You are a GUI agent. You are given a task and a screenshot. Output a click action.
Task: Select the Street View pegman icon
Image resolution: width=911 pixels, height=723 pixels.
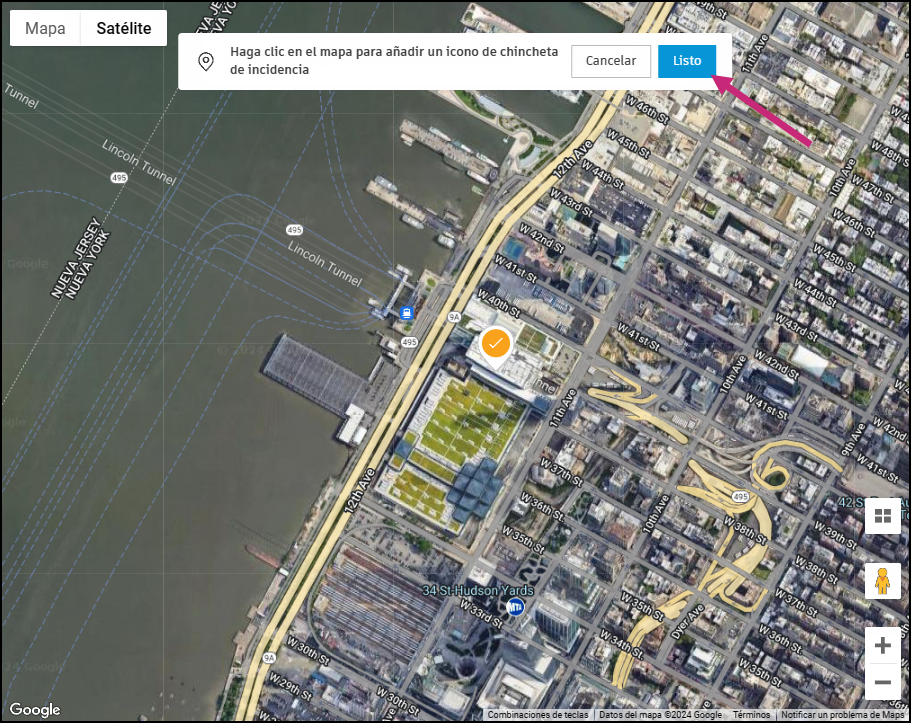click(883, 581)
